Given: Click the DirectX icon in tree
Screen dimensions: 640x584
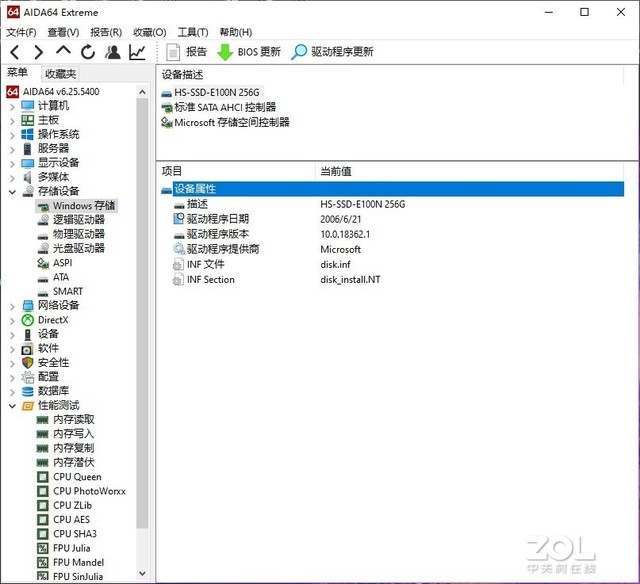Looking at the screenshot, I should pyautogui.click(x=27, y=320).
